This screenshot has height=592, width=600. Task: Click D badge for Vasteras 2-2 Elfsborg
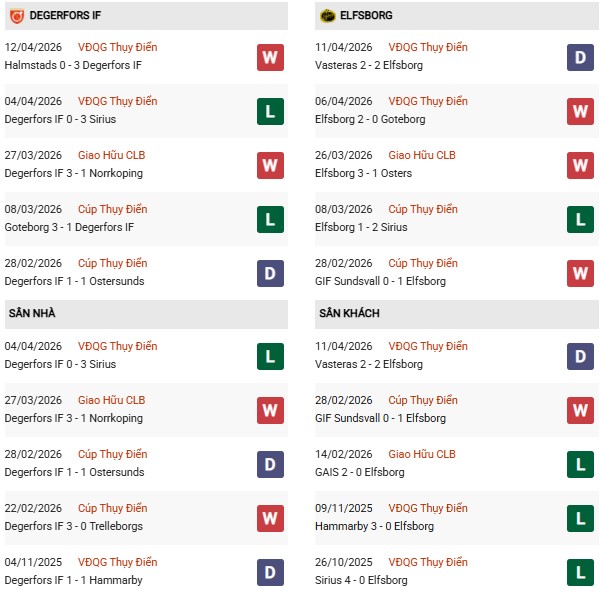pos(581,57)
